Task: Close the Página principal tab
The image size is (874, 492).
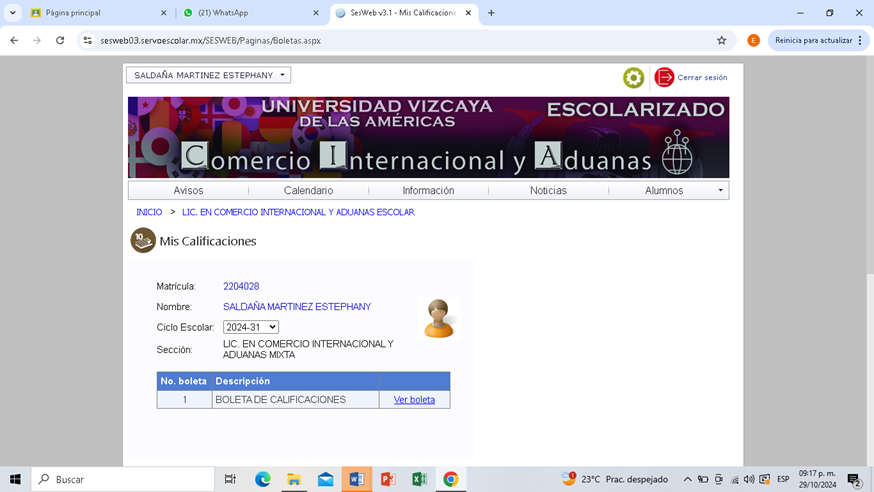Action: coord(163,13)
